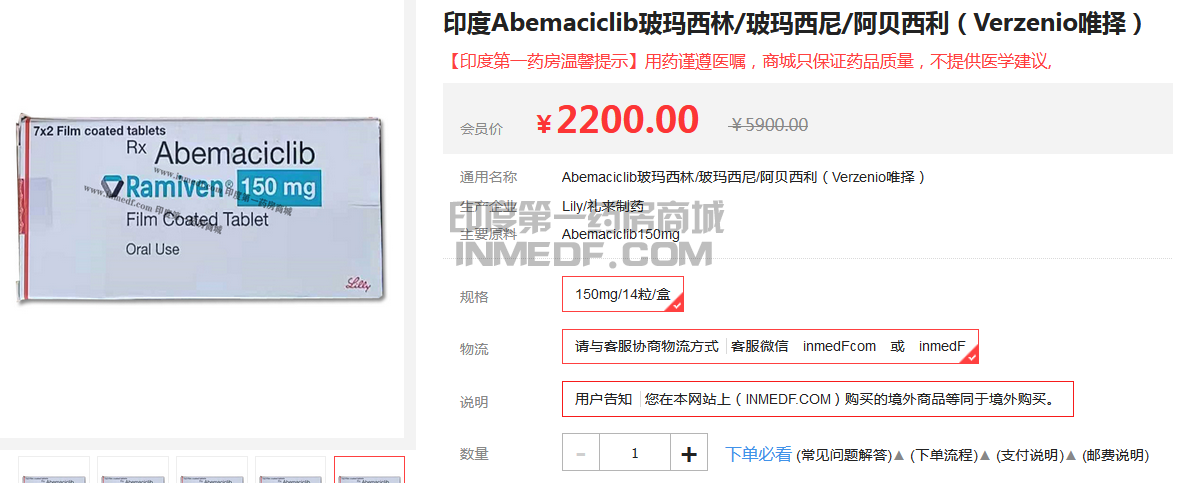Viewport: 1179px width, 483px height.
Task: Select the third product thumbnail
Action: tap(211, 469)
